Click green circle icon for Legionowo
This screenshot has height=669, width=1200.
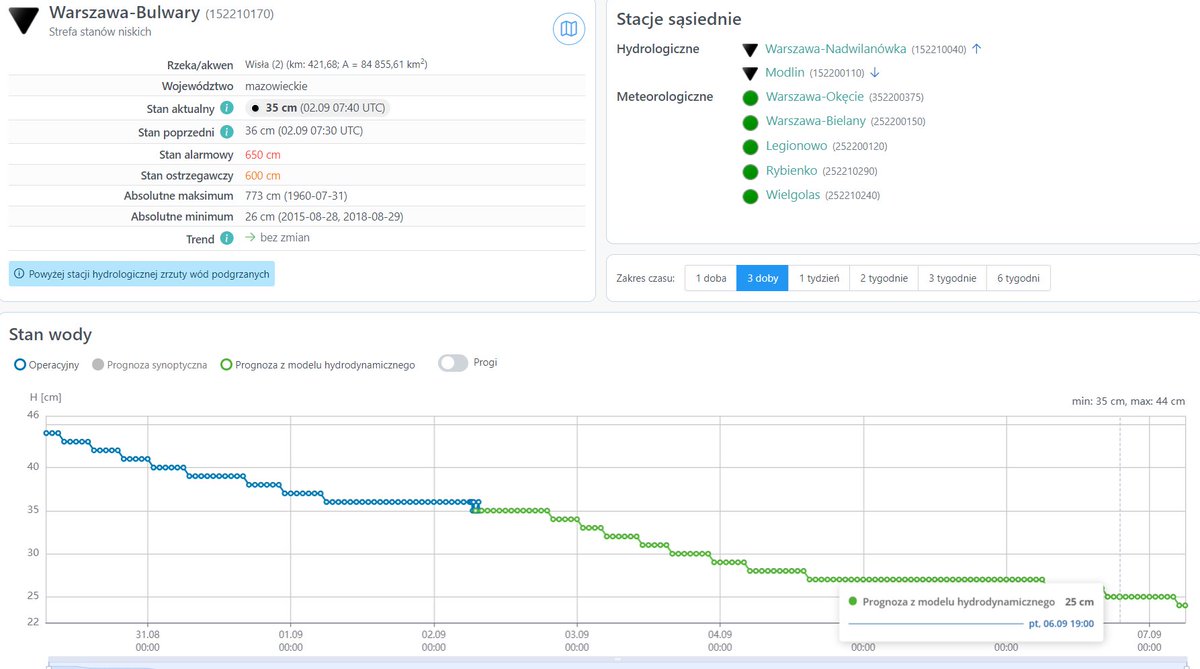(750, 147)
